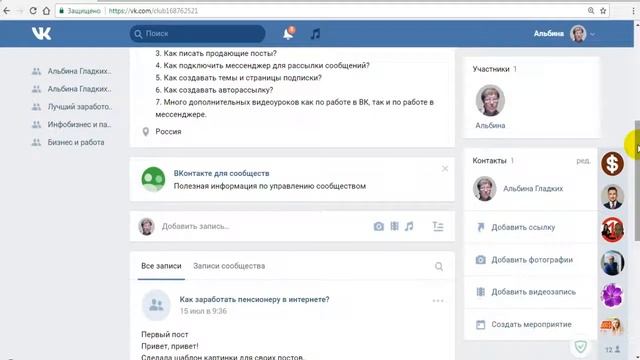Open the post's three-dot options menu

[438, 301]
